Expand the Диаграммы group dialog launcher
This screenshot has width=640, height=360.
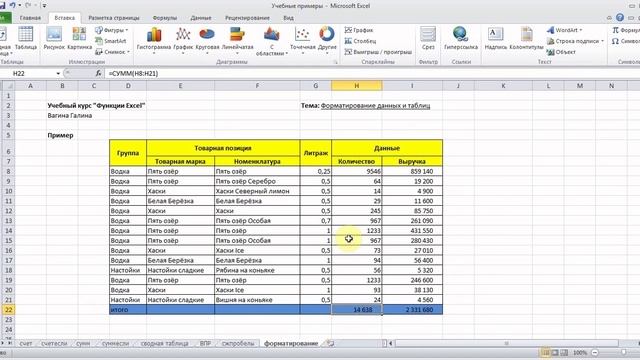336,62
